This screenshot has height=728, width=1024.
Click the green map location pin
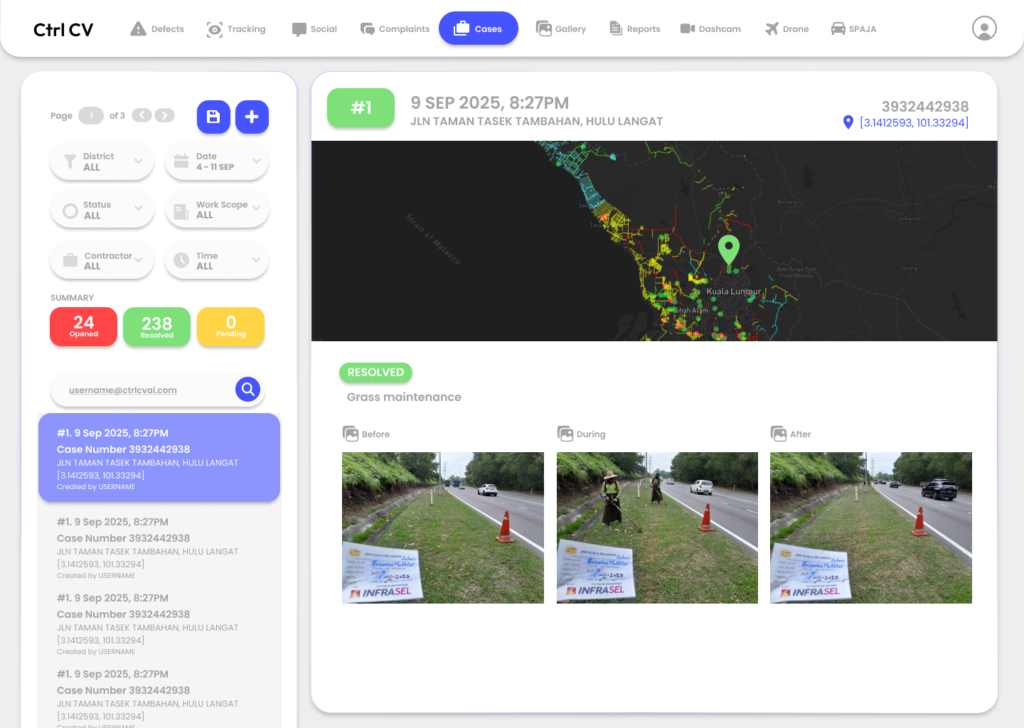point(729,249)
